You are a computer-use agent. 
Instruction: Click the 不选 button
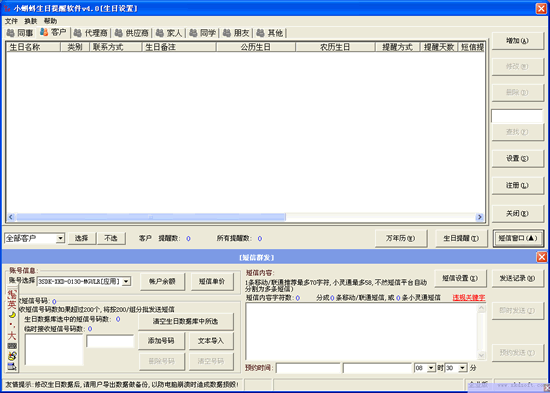pos(111,239)
